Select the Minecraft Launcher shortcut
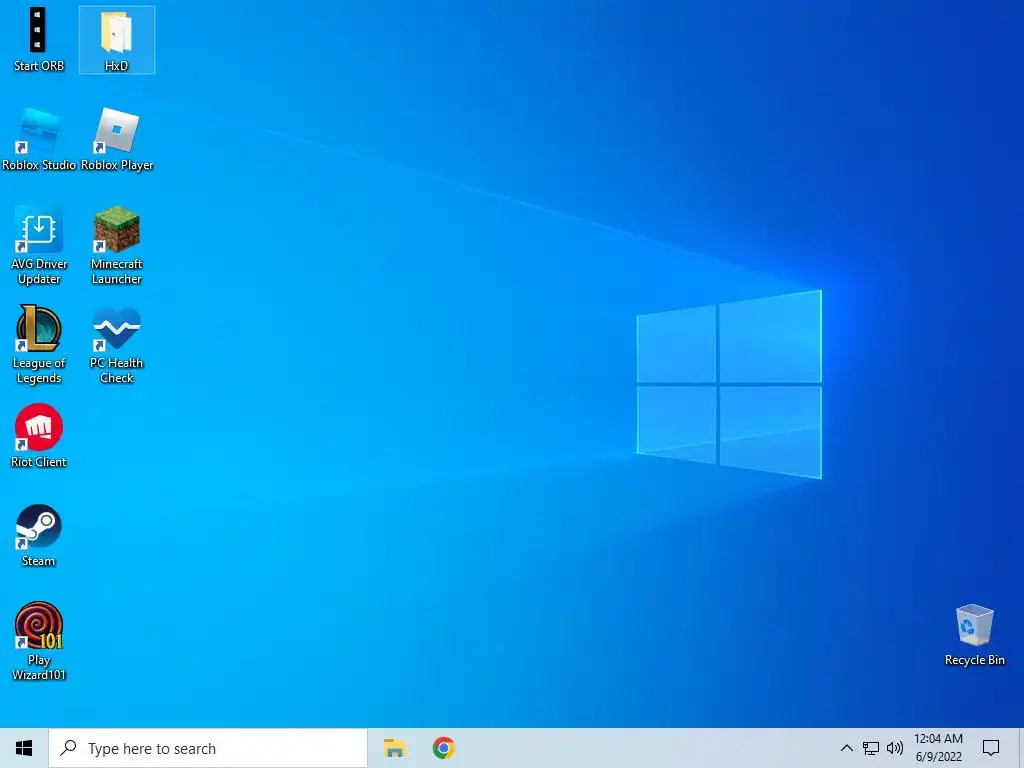 [116, 246]
